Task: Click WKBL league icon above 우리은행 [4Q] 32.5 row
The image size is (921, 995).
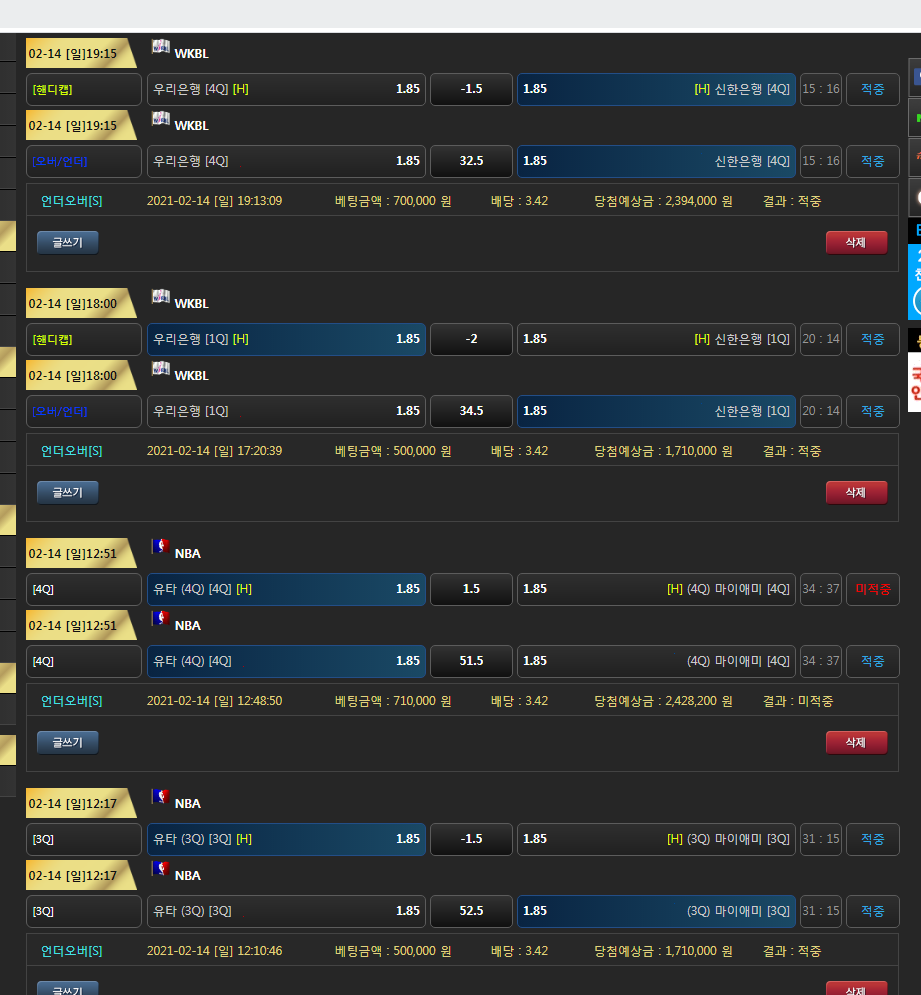Action: (x=160, y=119)
